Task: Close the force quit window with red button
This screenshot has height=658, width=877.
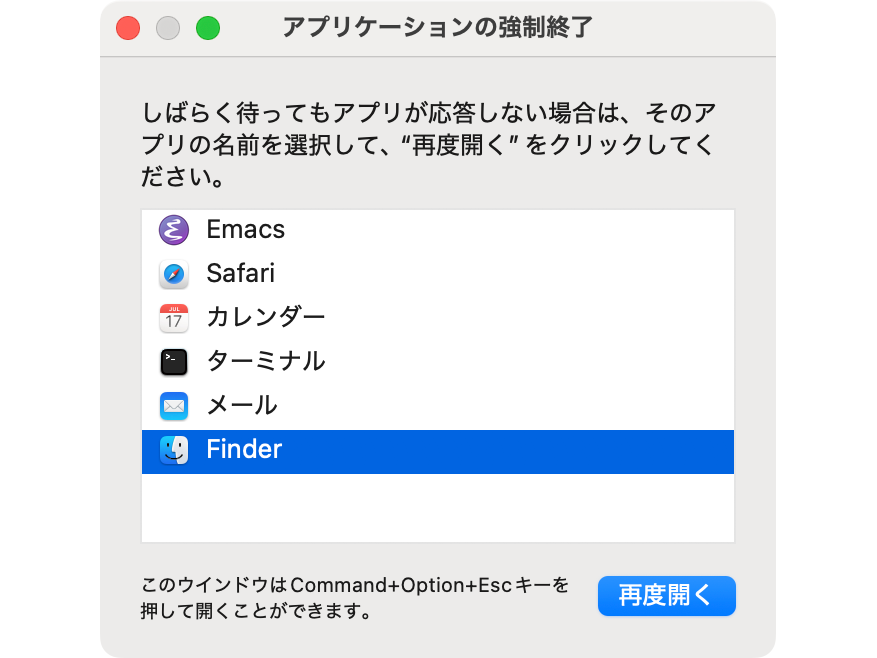Action: [128, 28]
